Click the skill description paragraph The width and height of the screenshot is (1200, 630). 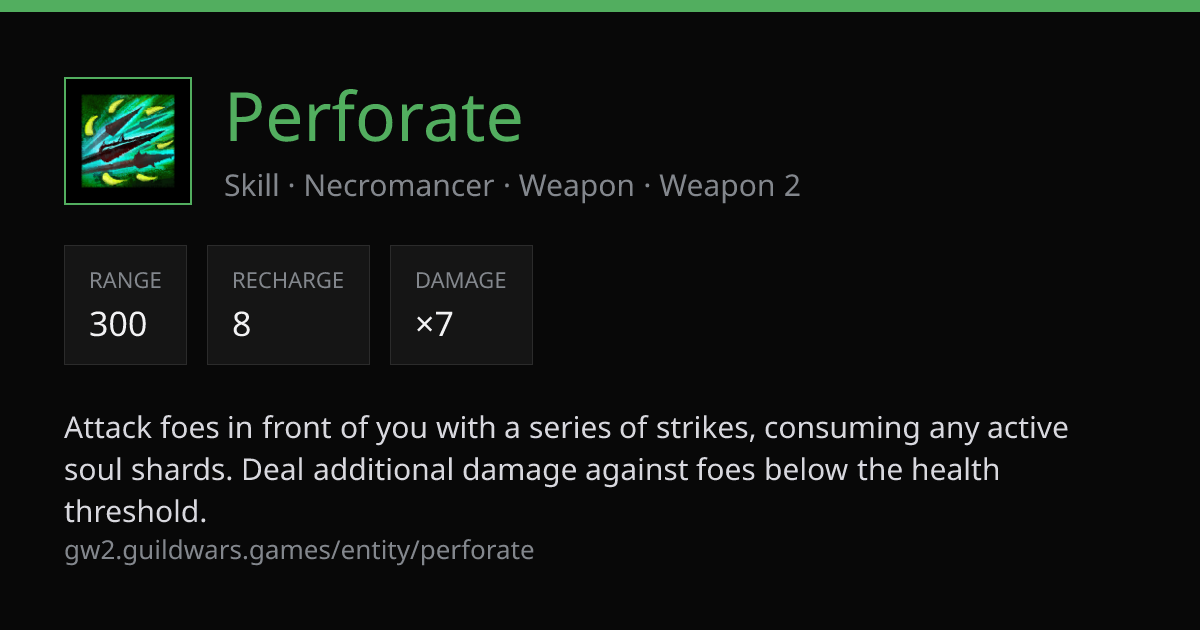[x=566, y=470]
